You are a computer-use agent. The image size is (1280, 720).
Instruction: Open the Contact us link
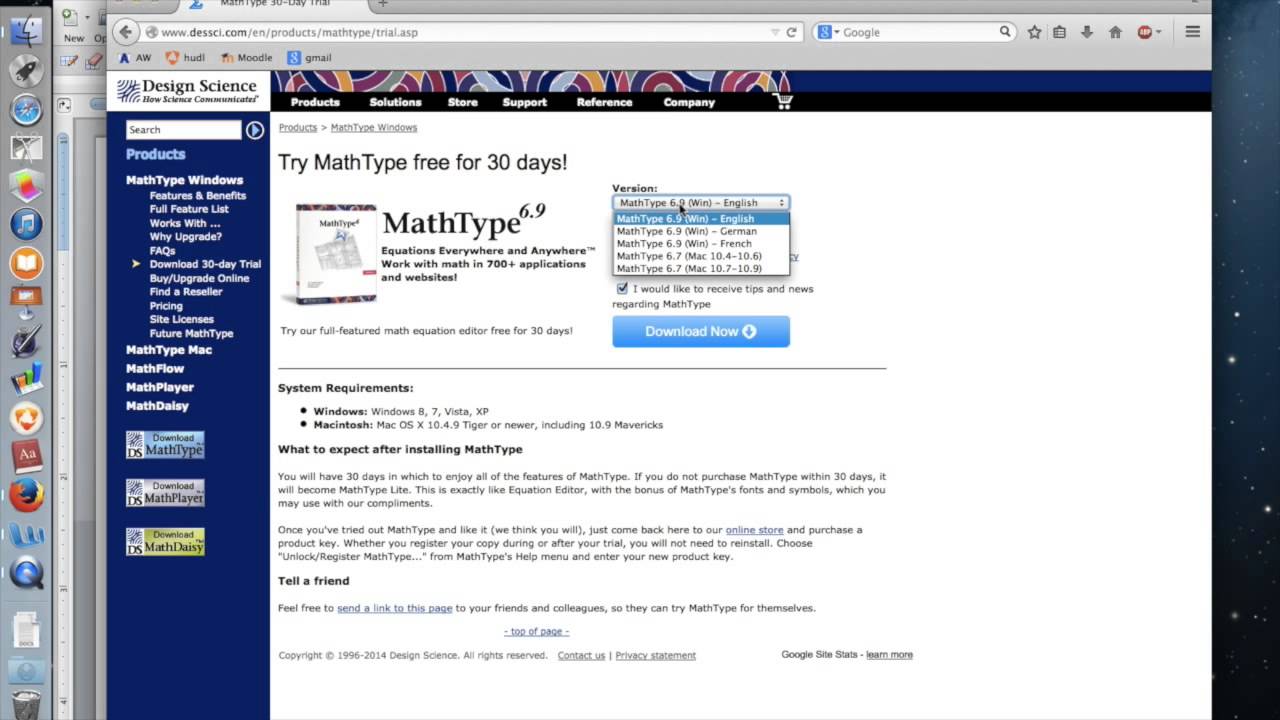click(581, 656)
